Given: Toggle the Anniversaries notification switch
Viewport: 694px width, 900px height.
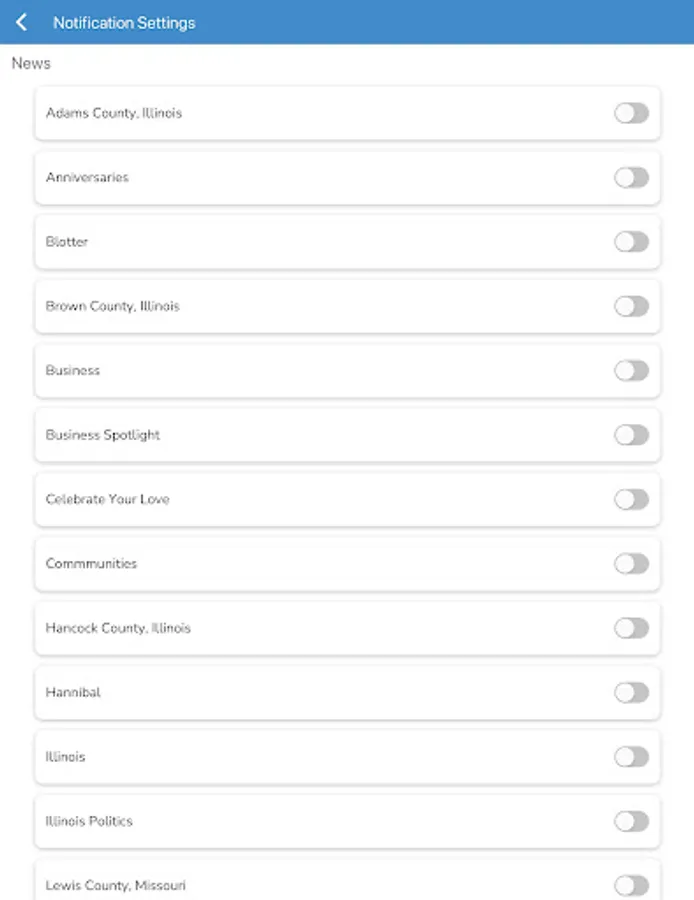Looking at the screenshot, I should pos(631,177).
